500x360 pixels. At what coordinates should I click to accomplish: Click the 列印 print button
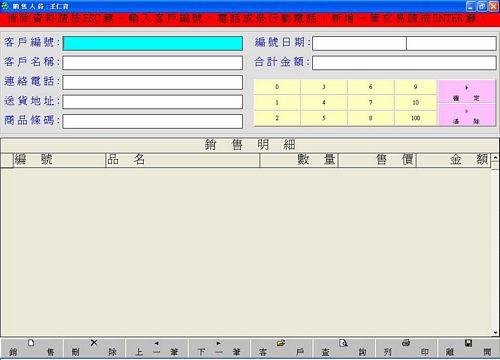click(406, 348)
